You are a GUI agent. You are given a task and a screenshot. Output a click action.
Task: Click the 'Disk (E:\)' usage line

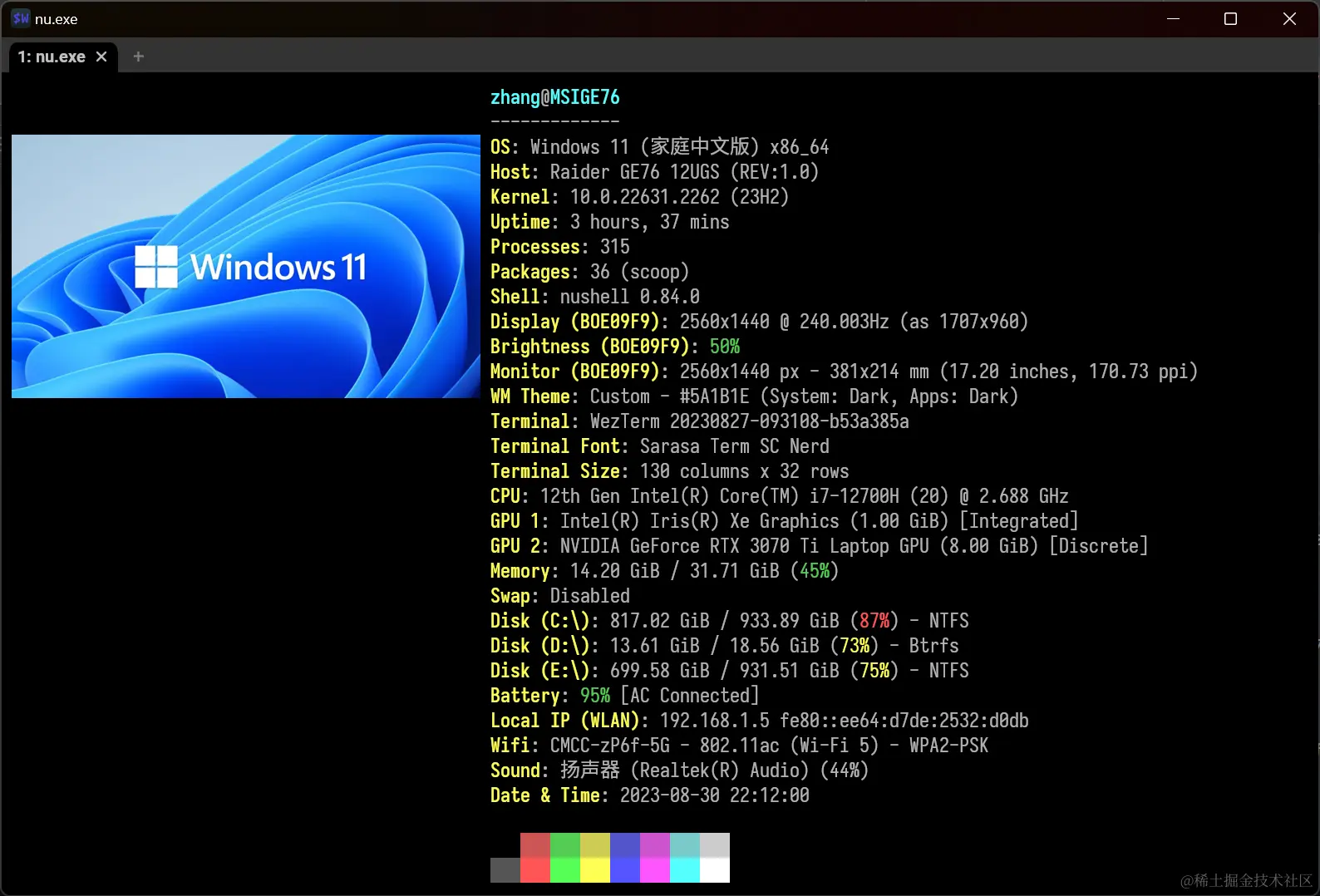point(729,671)
